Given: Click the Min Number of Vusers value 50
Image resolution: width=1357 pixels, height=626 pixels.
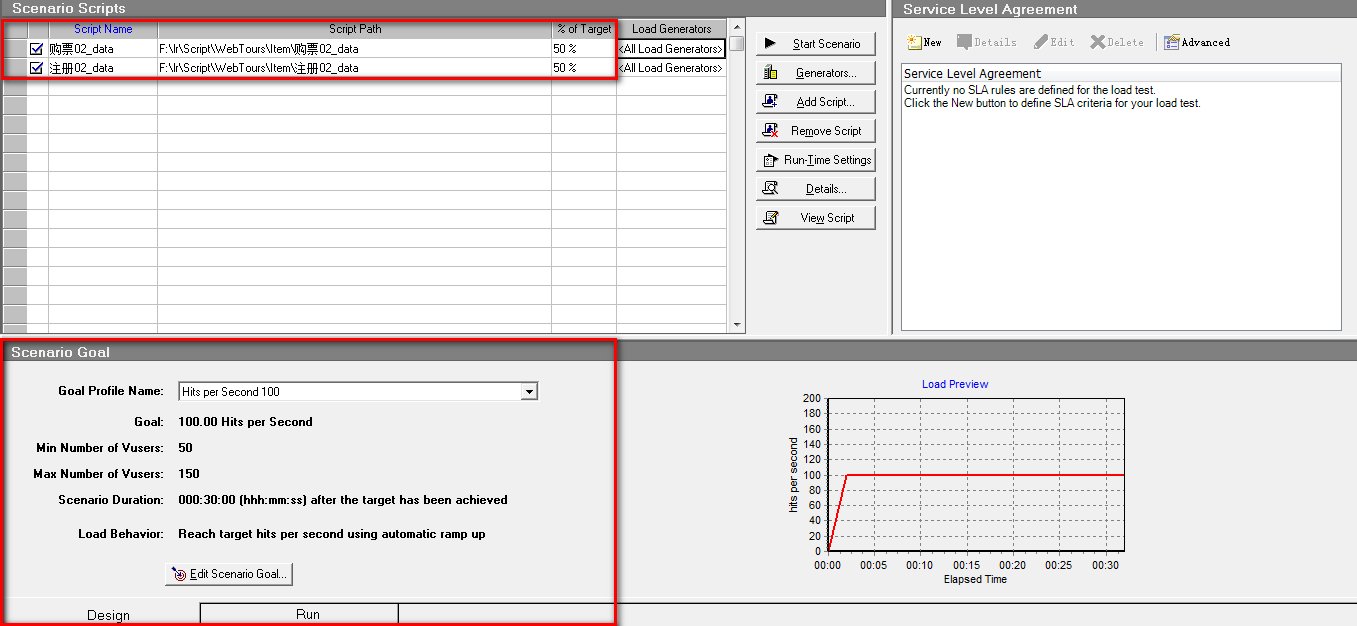Looking at the screenshot, I should click(x=185, y=448).
